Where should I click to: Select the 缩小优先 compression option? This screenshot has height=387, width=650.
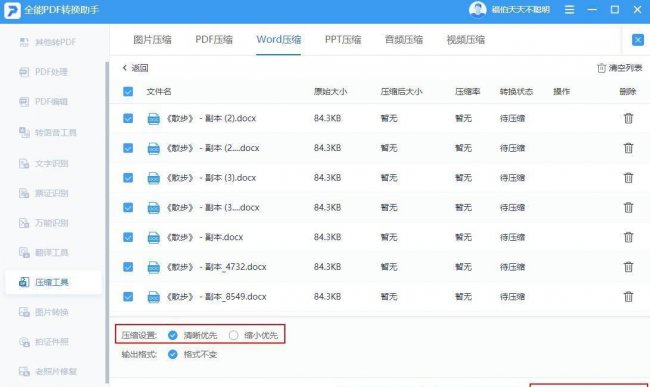click(233, 335)
